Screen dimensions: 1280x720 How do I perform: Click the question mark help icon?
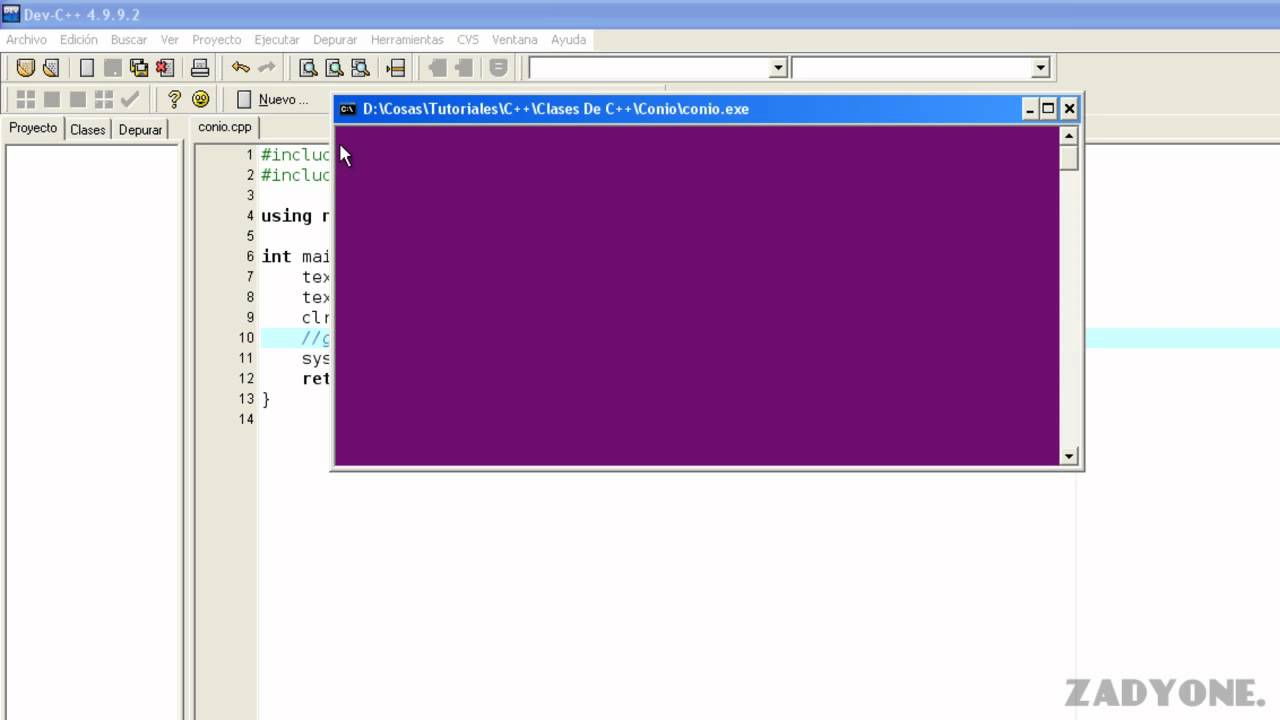click(x=174, y=99)
